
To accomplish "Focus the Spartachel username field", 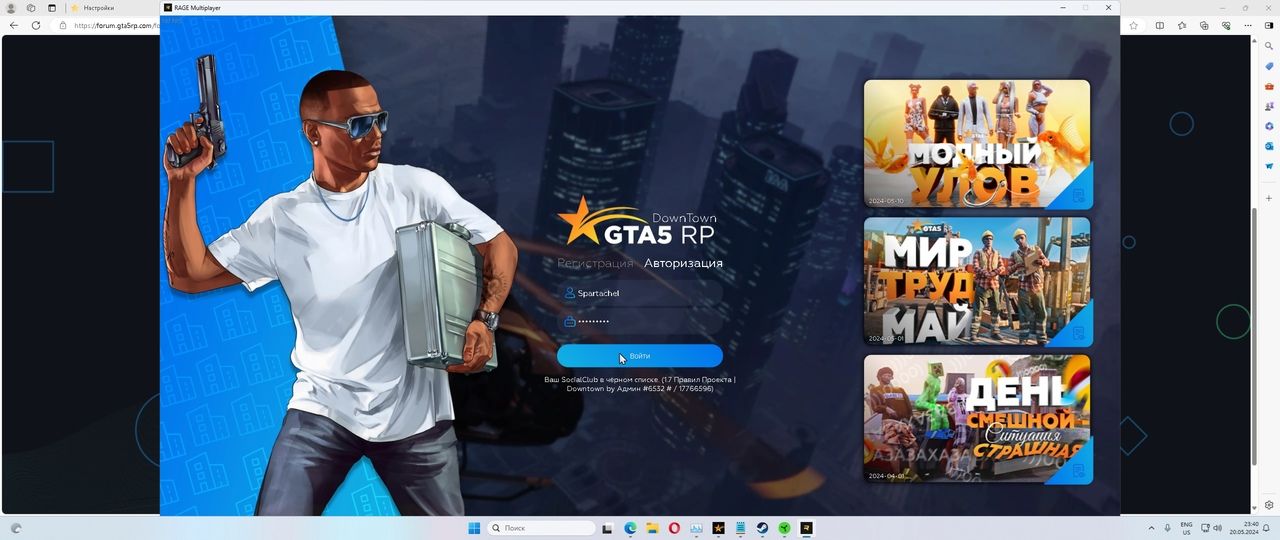I will 640,293.
